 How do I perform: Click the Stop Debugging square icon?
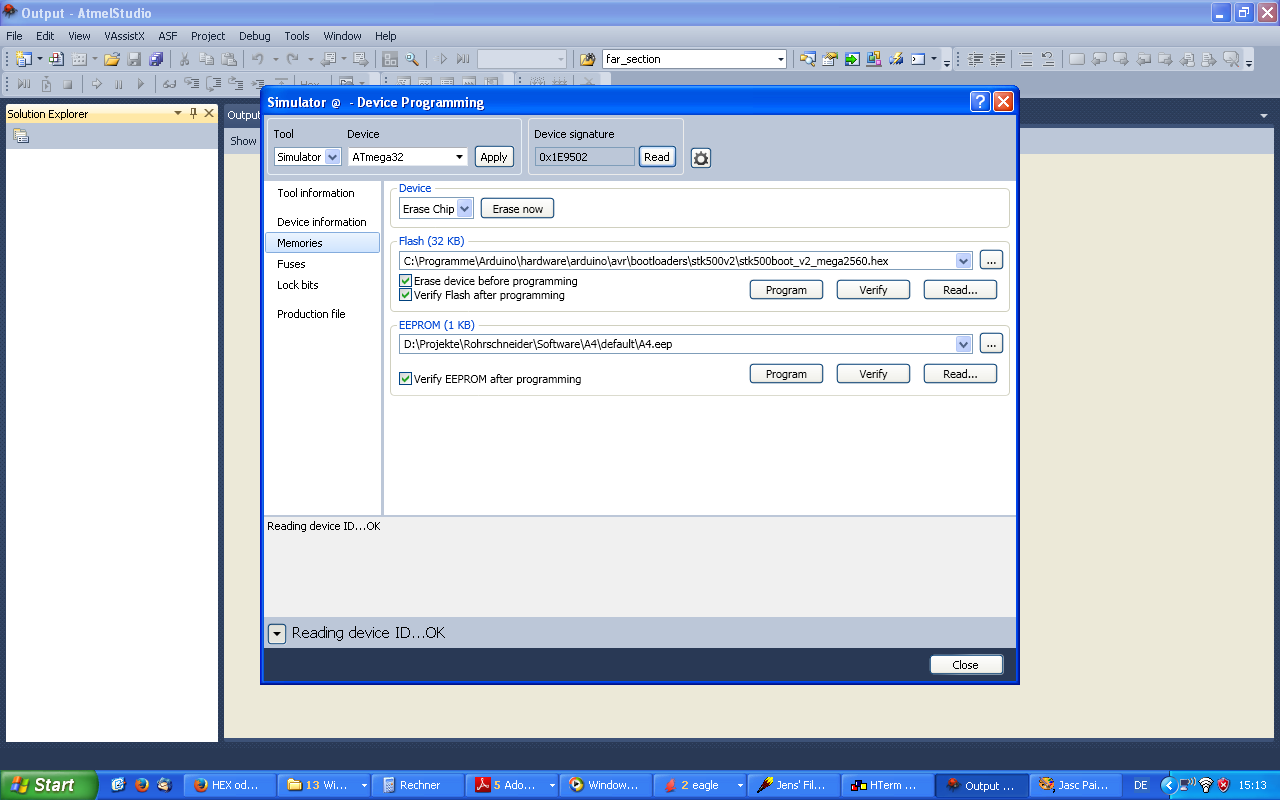[67, 84]
